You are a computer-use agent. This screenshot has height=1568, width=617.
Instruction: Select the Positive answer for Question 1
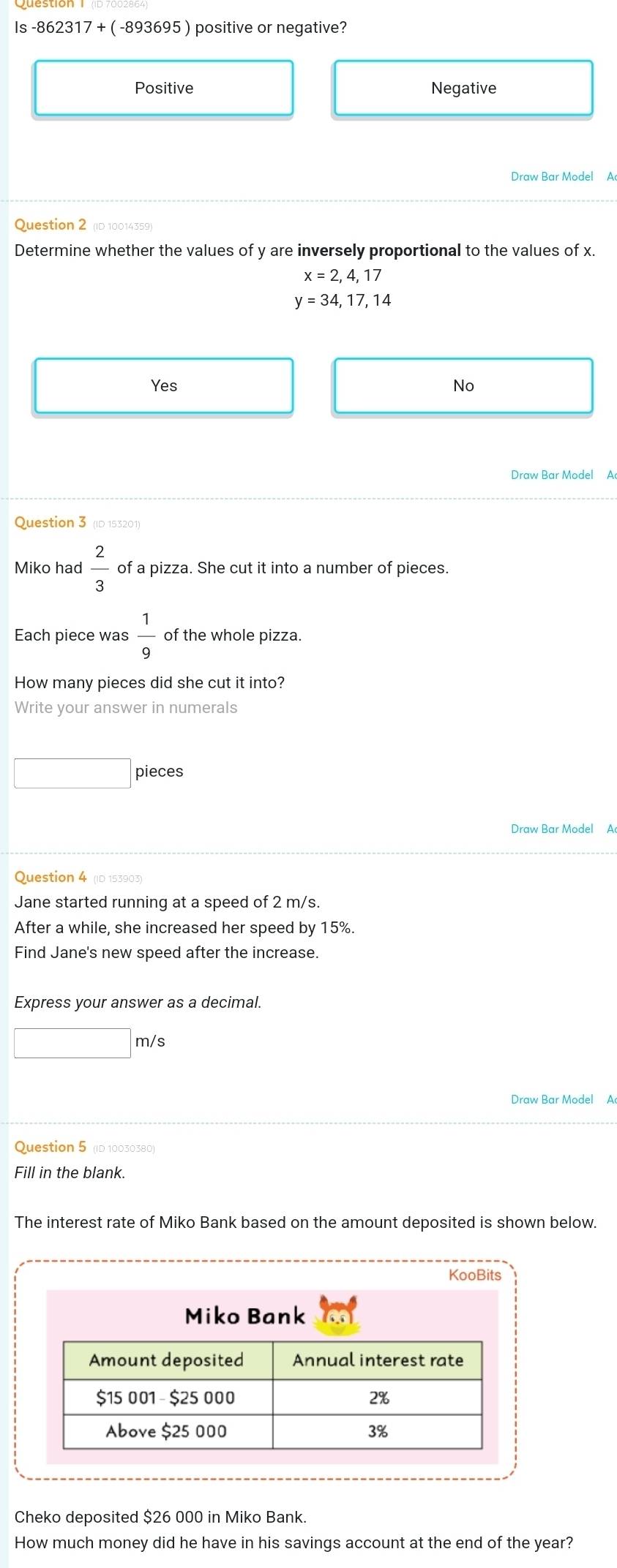164,88
